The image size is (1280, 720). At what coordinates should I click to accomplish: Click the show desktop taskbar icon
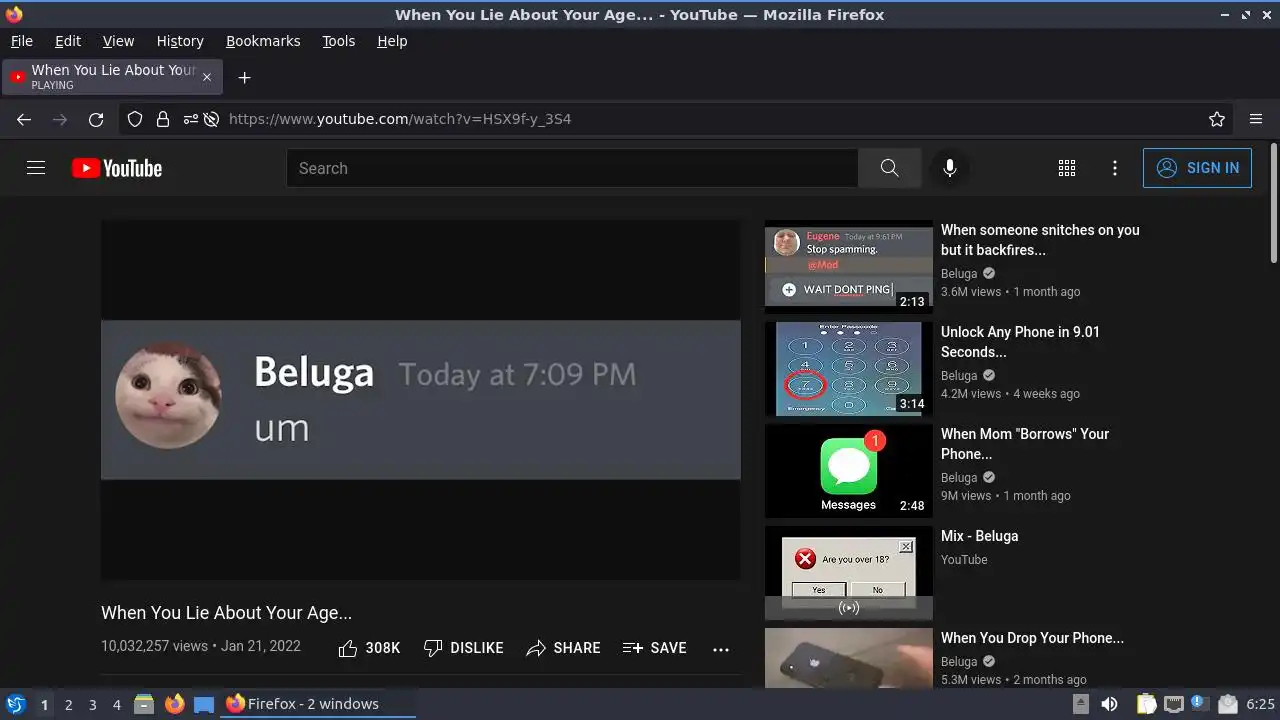pyautogui.click(x=204, y=704)
